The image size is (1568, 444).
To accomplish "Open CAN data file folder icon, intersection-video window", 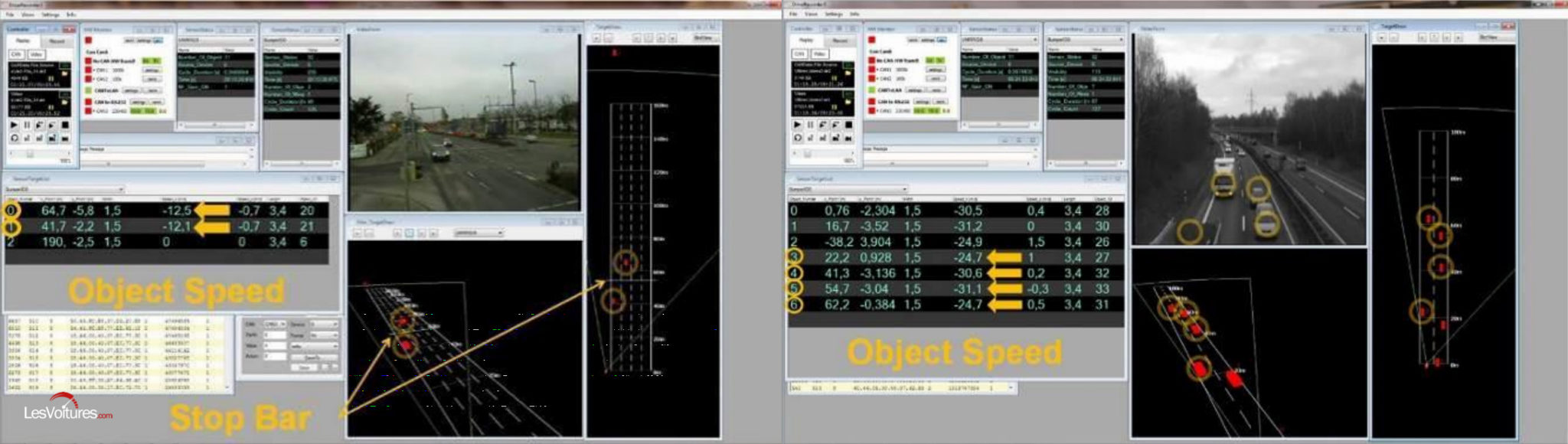I will click(65, 74).
